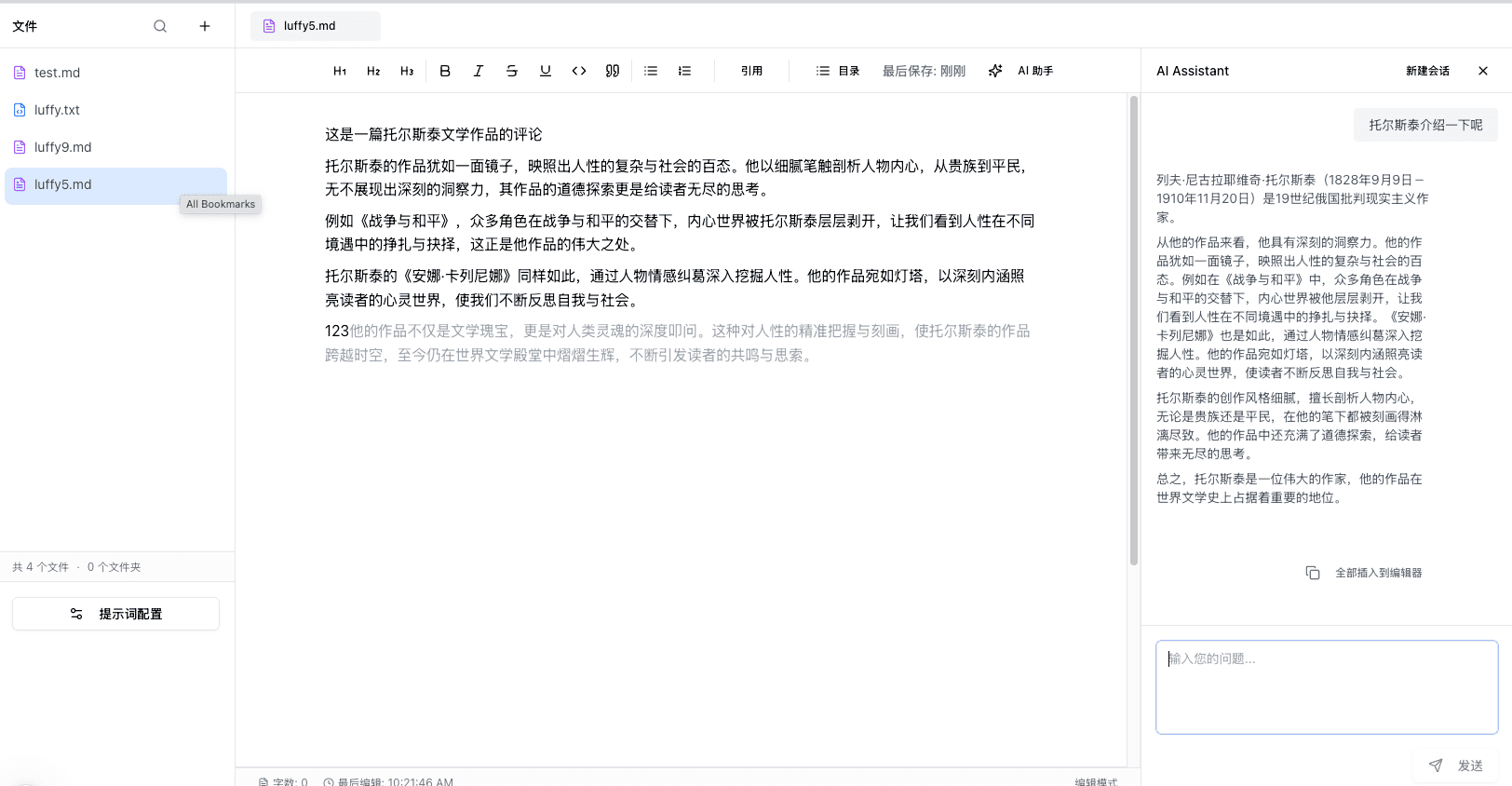Image resolution: width=1512 pixels, height=786 pixels.
Task: Open test.md in file list
Action: click(57, 73)
